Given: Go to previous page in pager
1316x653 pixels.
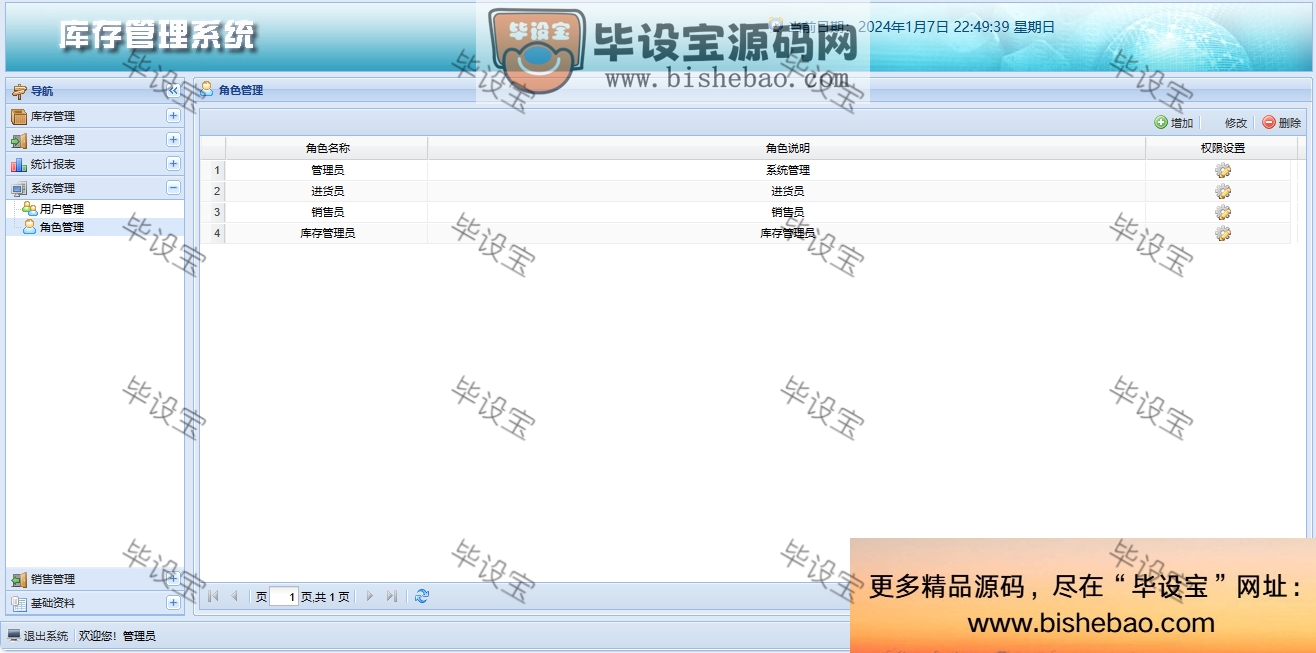Looking at the screenshot, I should [234, 596].
